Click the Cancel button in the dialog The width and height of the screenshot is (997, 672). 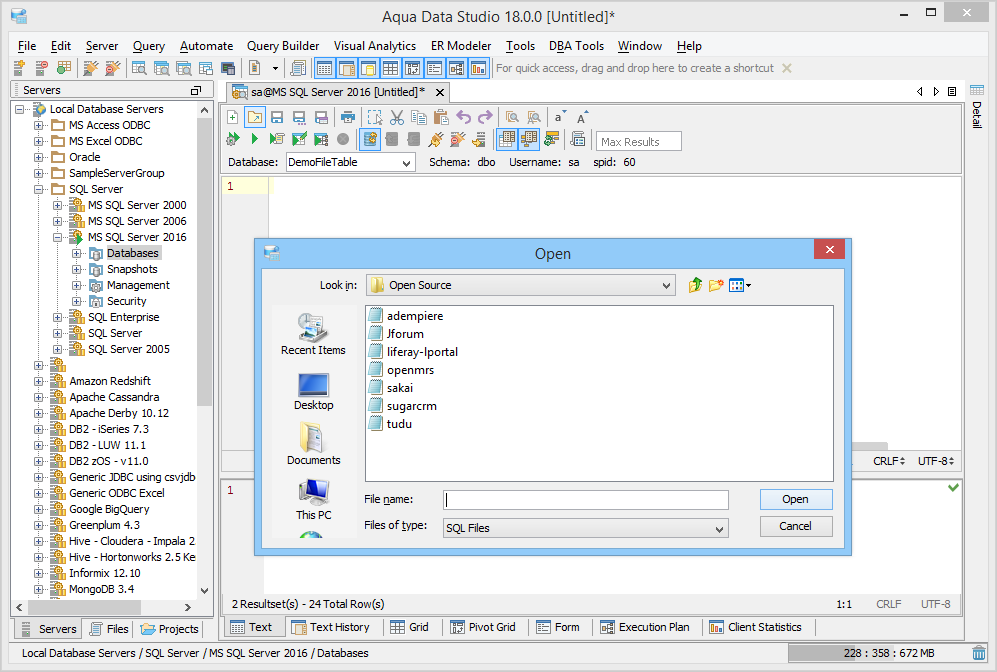[x=795, y=526]
